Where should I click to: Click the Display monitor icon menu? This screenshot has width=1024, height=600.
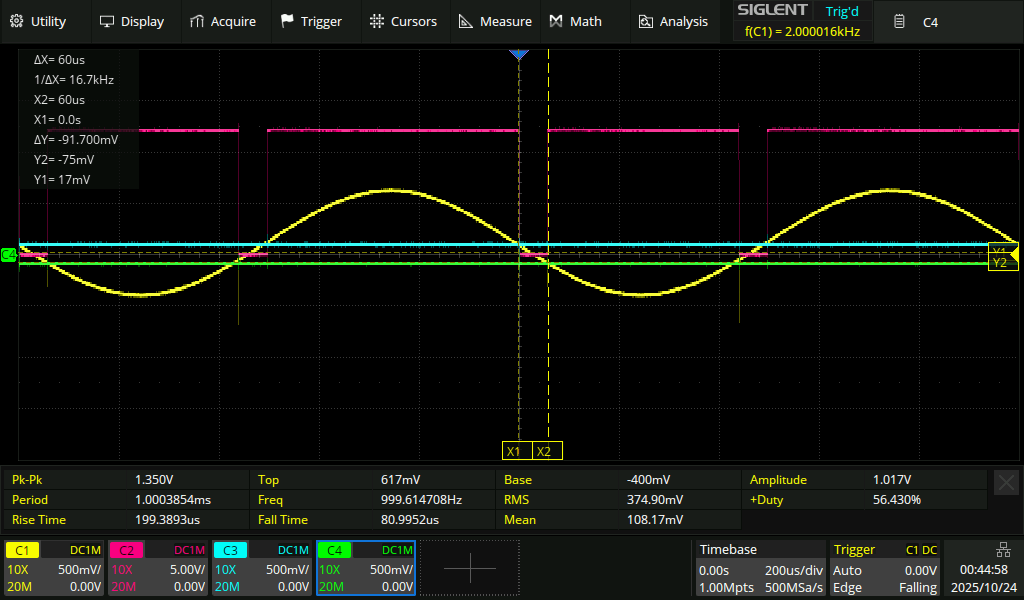click(131, 21)
